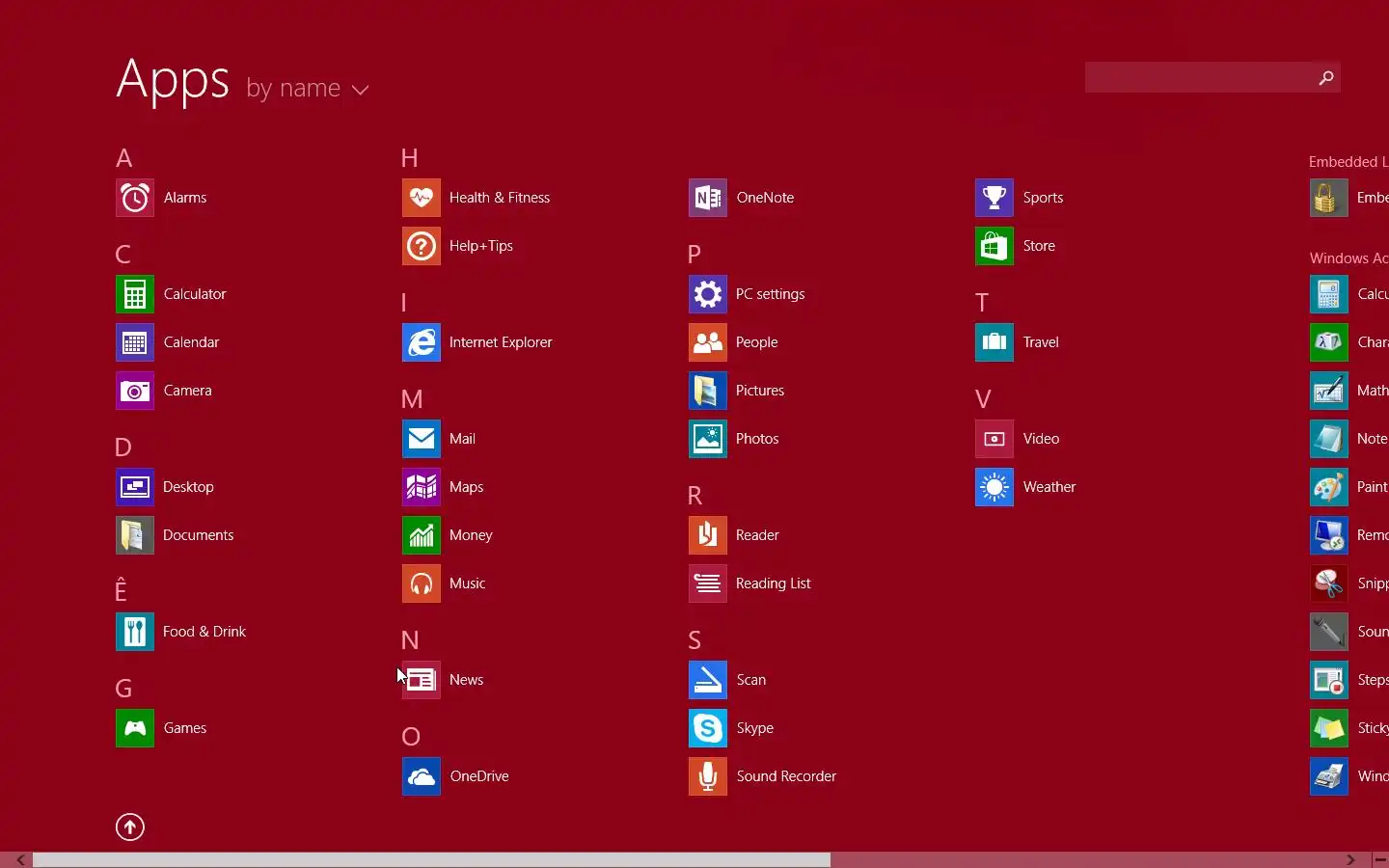Click the 'Internet Explorer' label

(x=501, y=342)
